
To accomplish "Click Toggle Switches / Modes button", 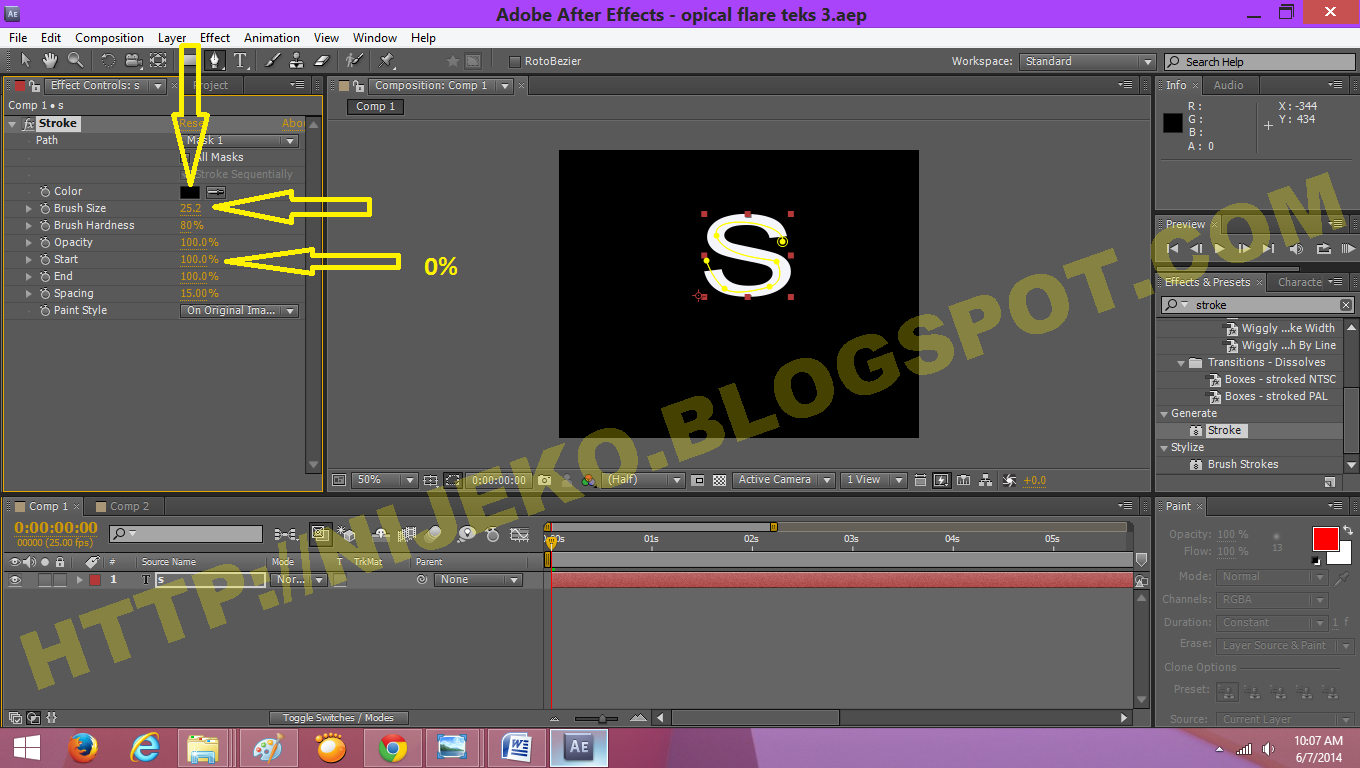I will [x=338, y=718].
